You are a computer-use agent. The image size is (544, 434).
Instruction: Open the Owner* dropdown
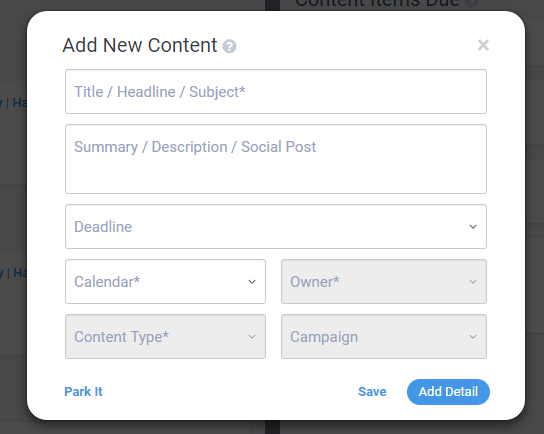[384, 281]
